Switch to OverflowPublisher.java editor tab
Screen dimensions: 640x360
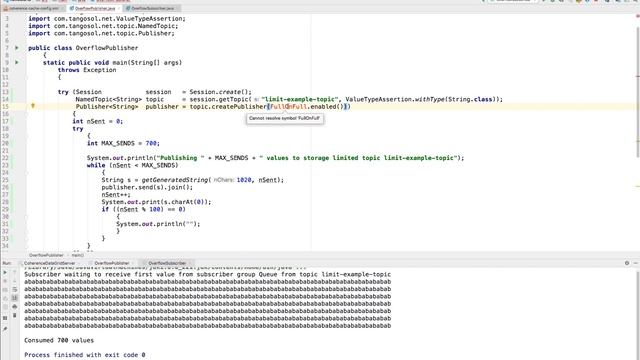click(x=95, y=8)
